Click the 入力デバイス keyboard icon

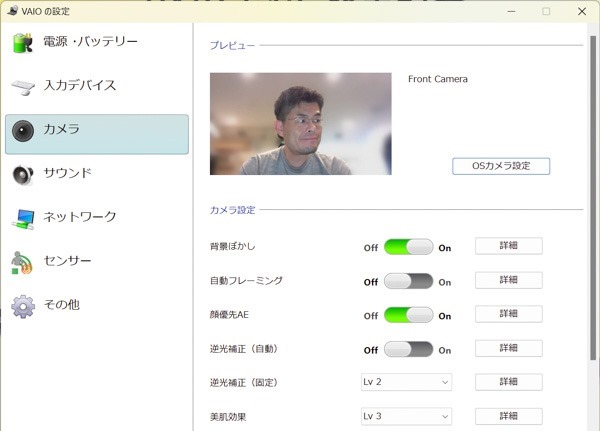[23, 87]
